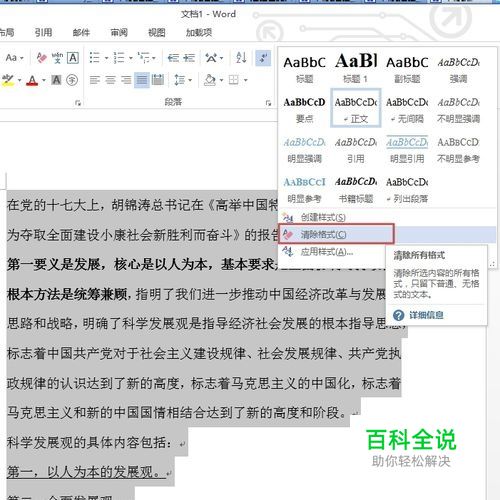
Task: Switch to the 邮件 ribbon tab
Action: pyautogui.click(x=81, y=32)
